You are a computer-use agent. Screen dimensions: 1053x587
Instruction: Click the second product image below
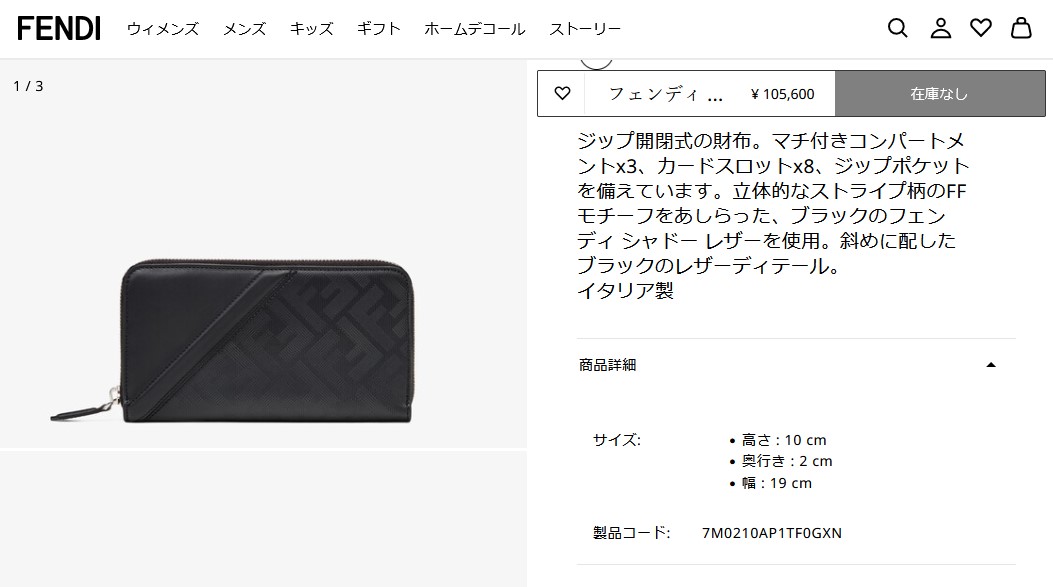click(263, 519)
